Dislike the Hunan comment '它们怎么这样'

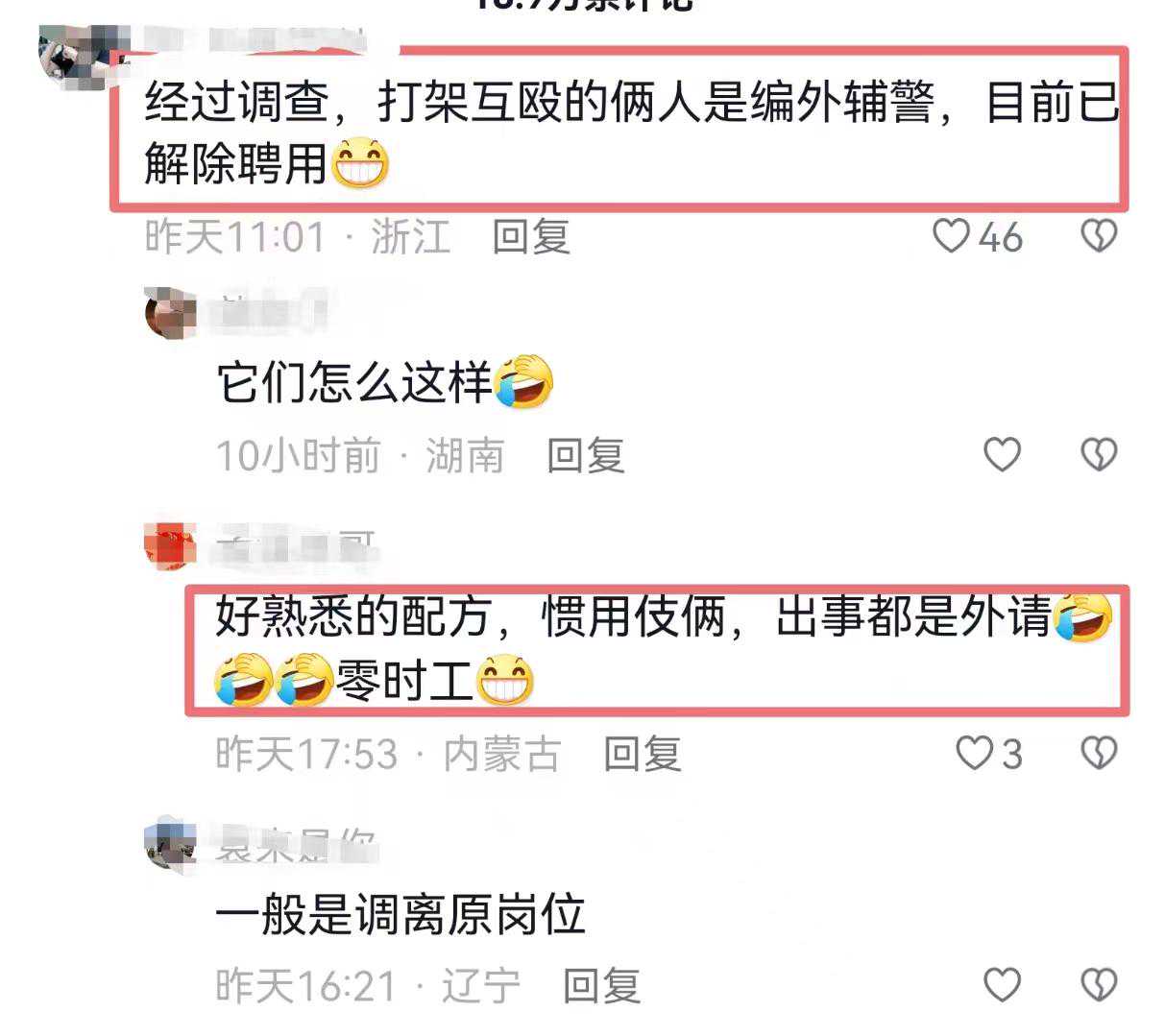point(1099,454)
